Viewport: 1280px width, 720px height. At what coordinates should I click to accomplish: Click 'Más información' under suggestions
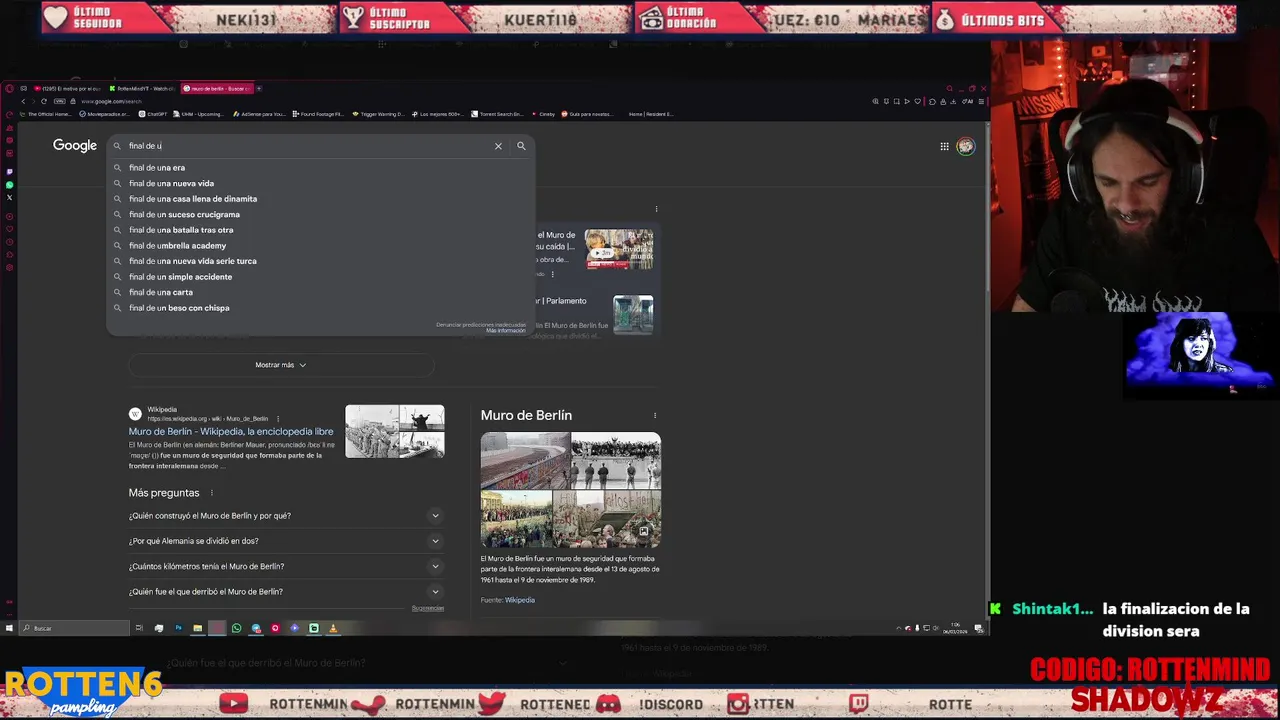pos(506,330)
